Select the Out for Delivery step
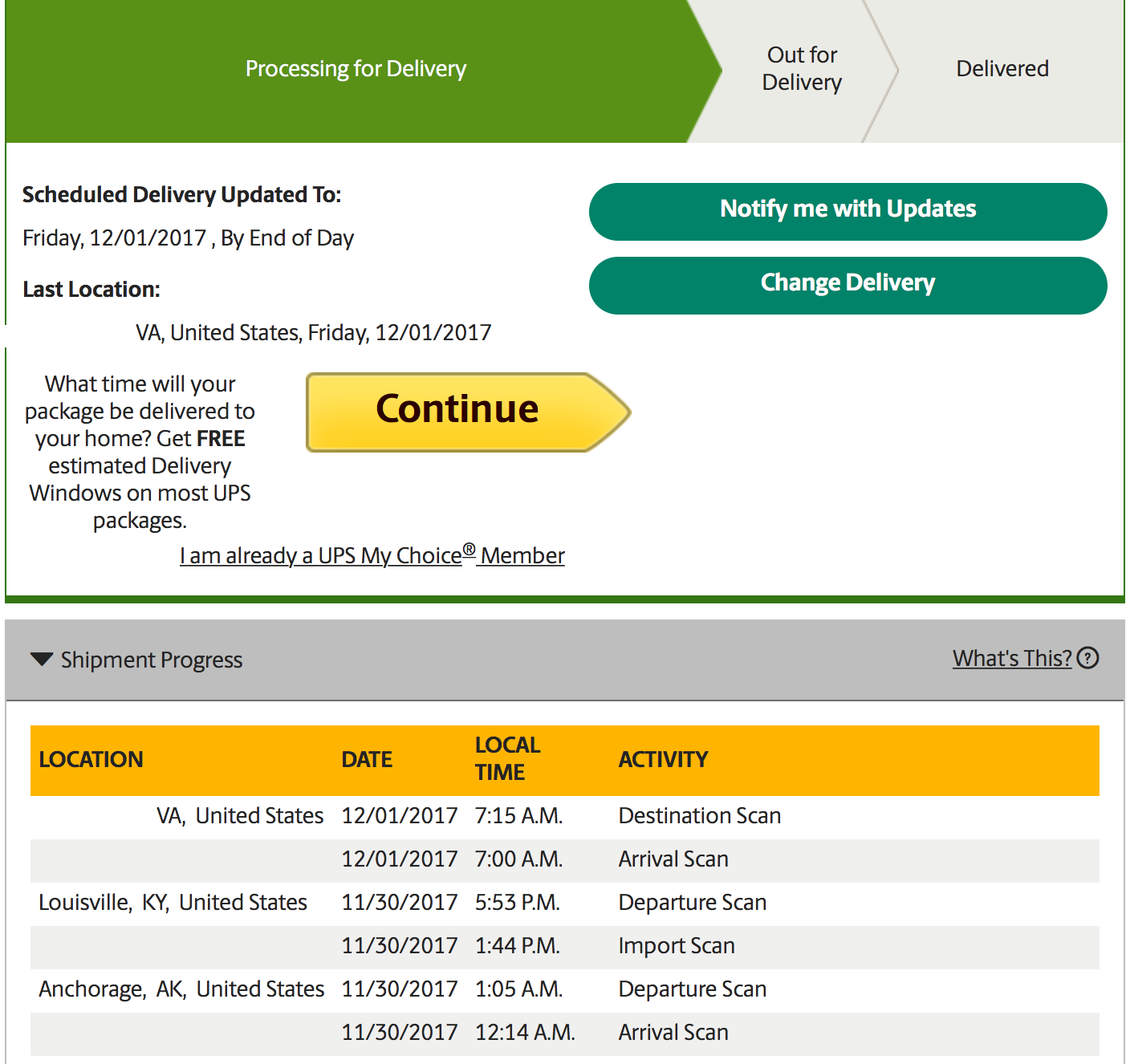1130x1064 pixels. [802, 69]
